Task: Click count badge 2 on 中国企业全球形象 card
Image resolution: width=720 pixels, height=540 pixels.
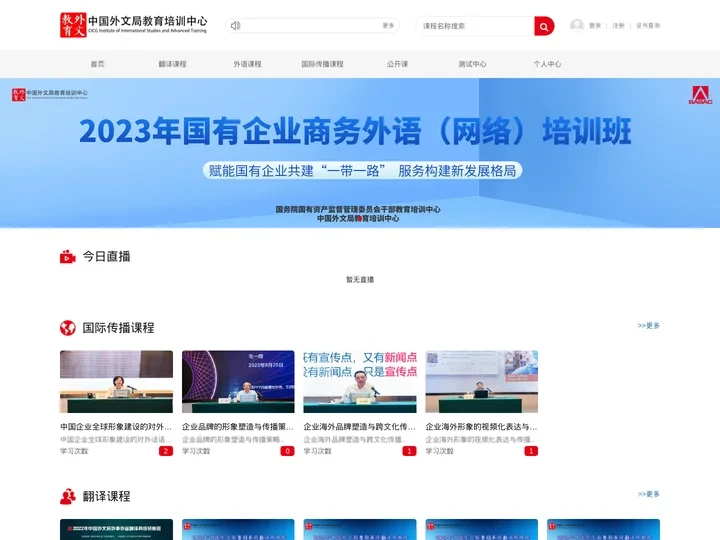Action: [x=166, y=451]
